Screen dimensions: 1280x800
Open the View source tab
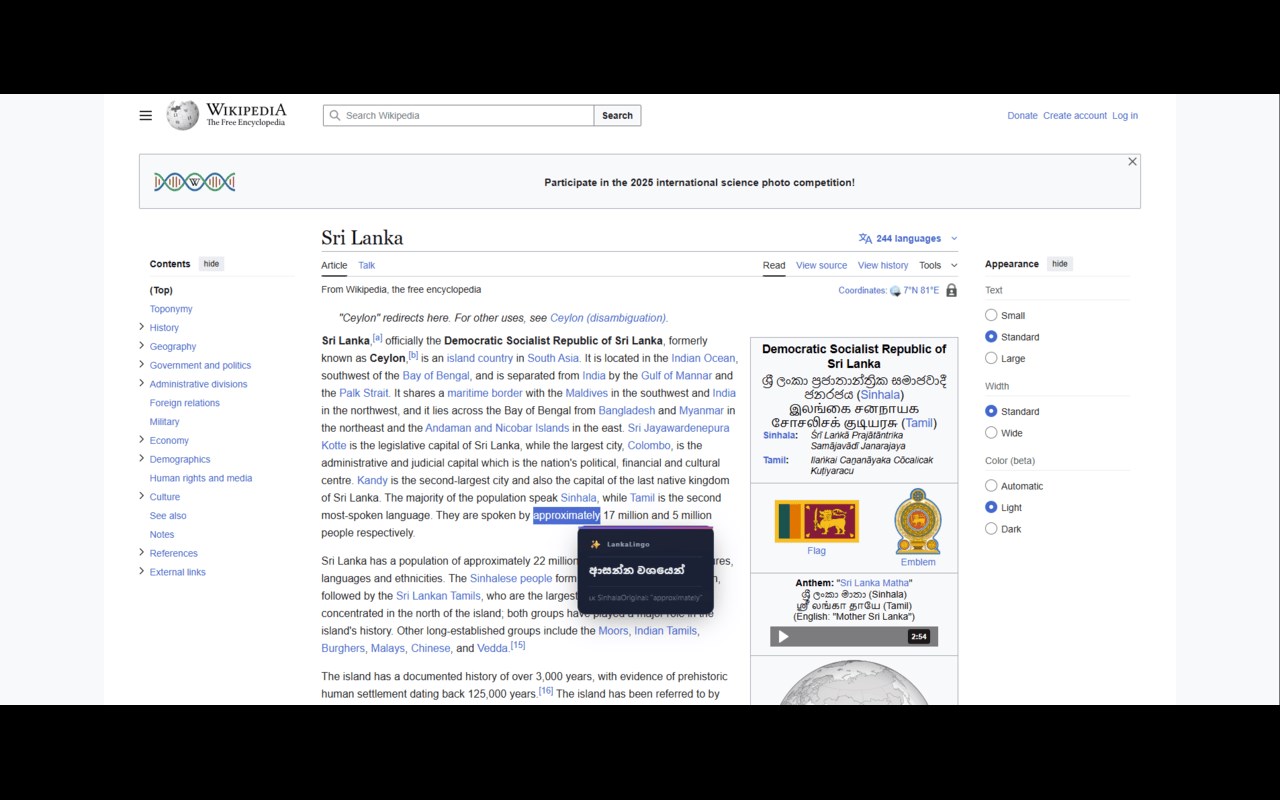click(821, 265)
